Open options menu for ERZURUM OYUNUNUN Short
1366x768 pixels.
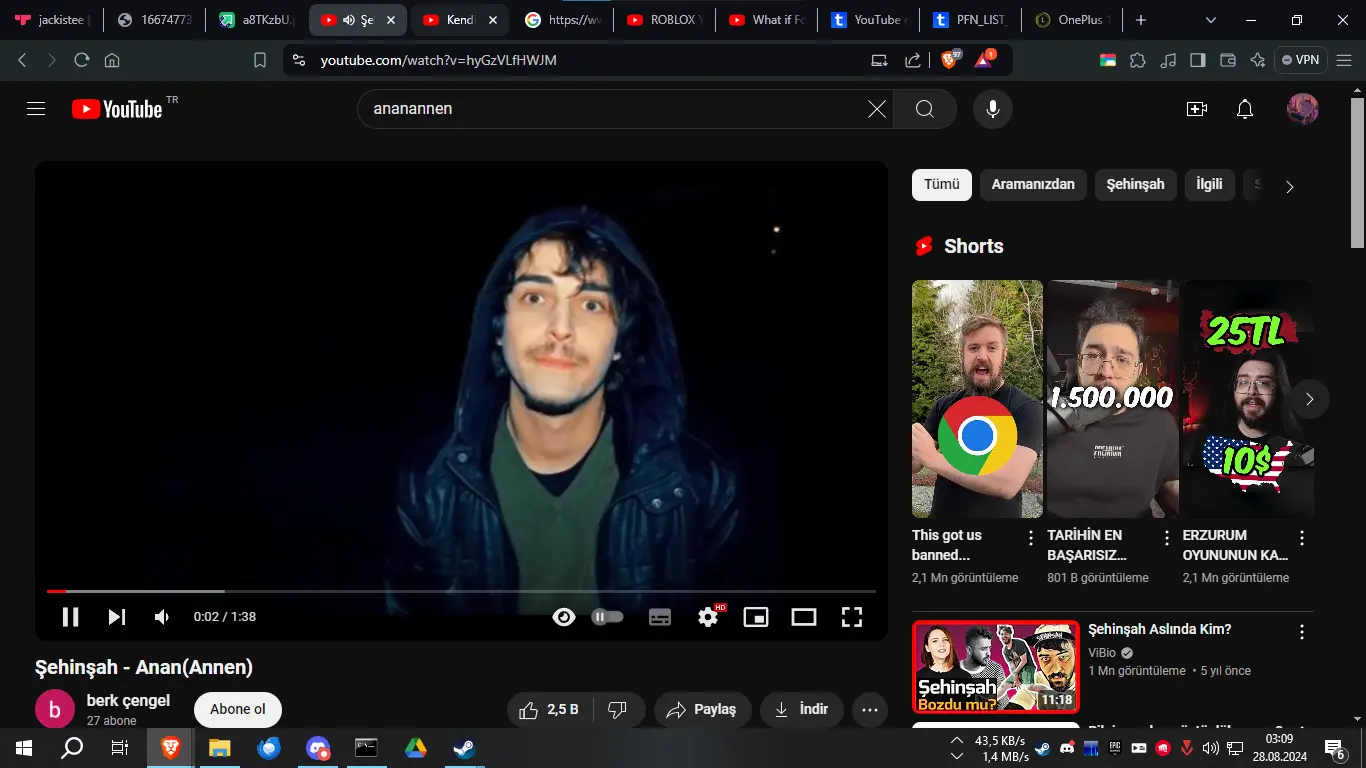click(1302, 538)
